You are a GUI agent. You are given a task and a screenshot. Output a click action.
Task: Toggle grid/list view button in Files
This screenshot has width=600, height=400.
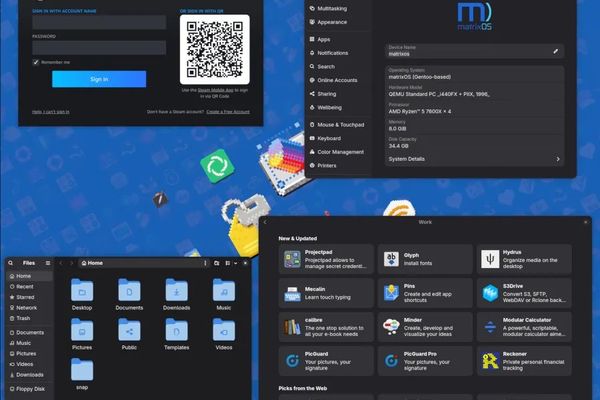click(x=228, y=263)
